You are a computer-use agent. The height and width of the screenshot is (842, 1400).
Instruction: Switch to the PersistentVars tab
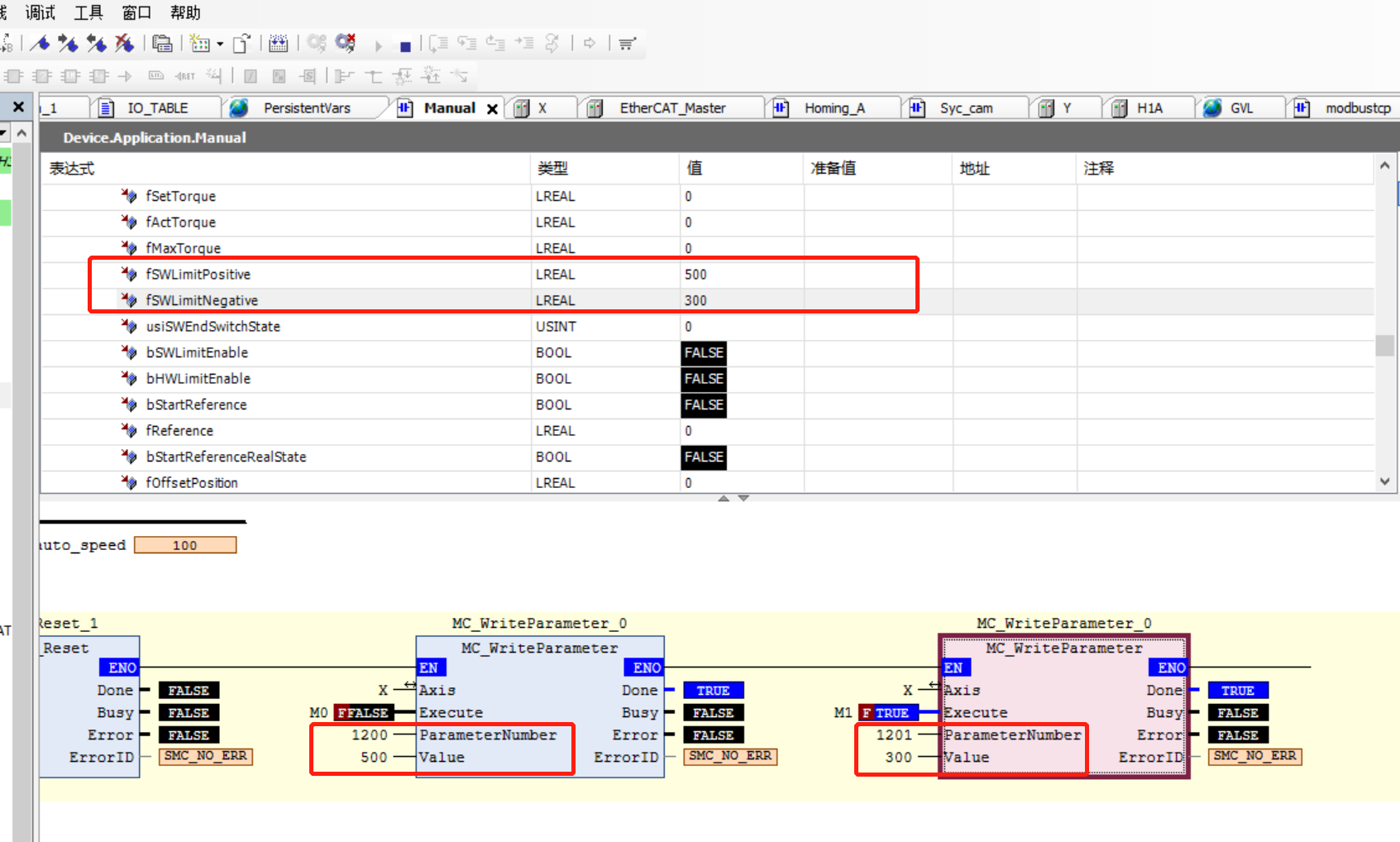307,108
